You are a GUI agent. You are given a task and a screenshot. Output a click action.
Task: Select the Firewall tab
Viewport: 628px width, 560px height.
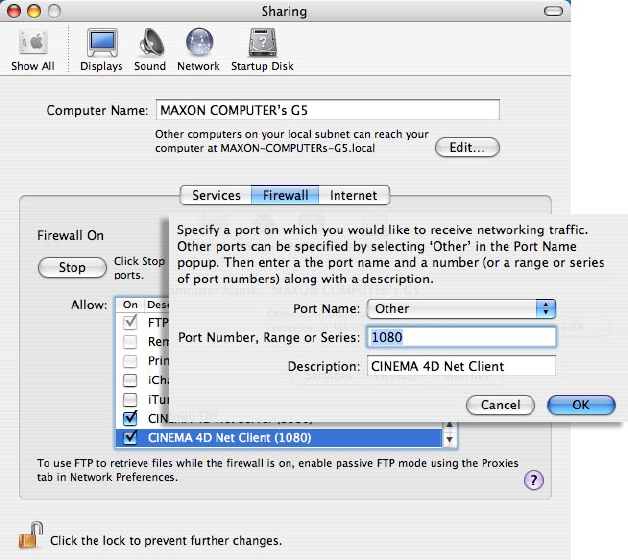coord(285,195)
